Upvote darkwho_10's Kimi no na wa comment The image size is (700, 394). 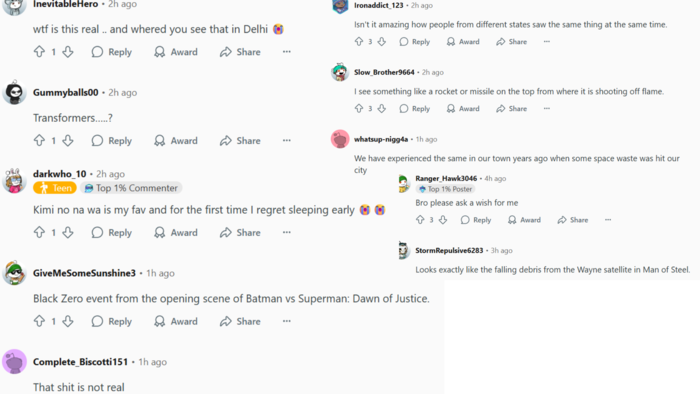[39, 232]
